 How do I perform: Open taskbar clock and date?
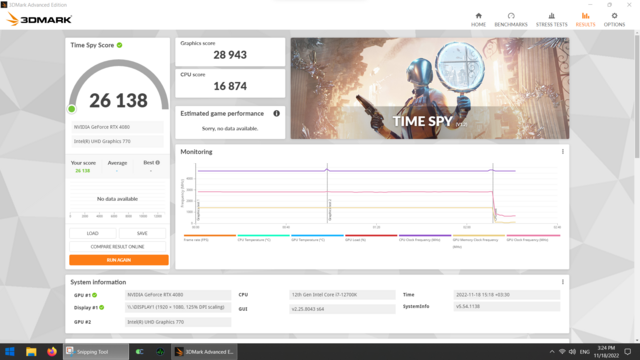606,351
